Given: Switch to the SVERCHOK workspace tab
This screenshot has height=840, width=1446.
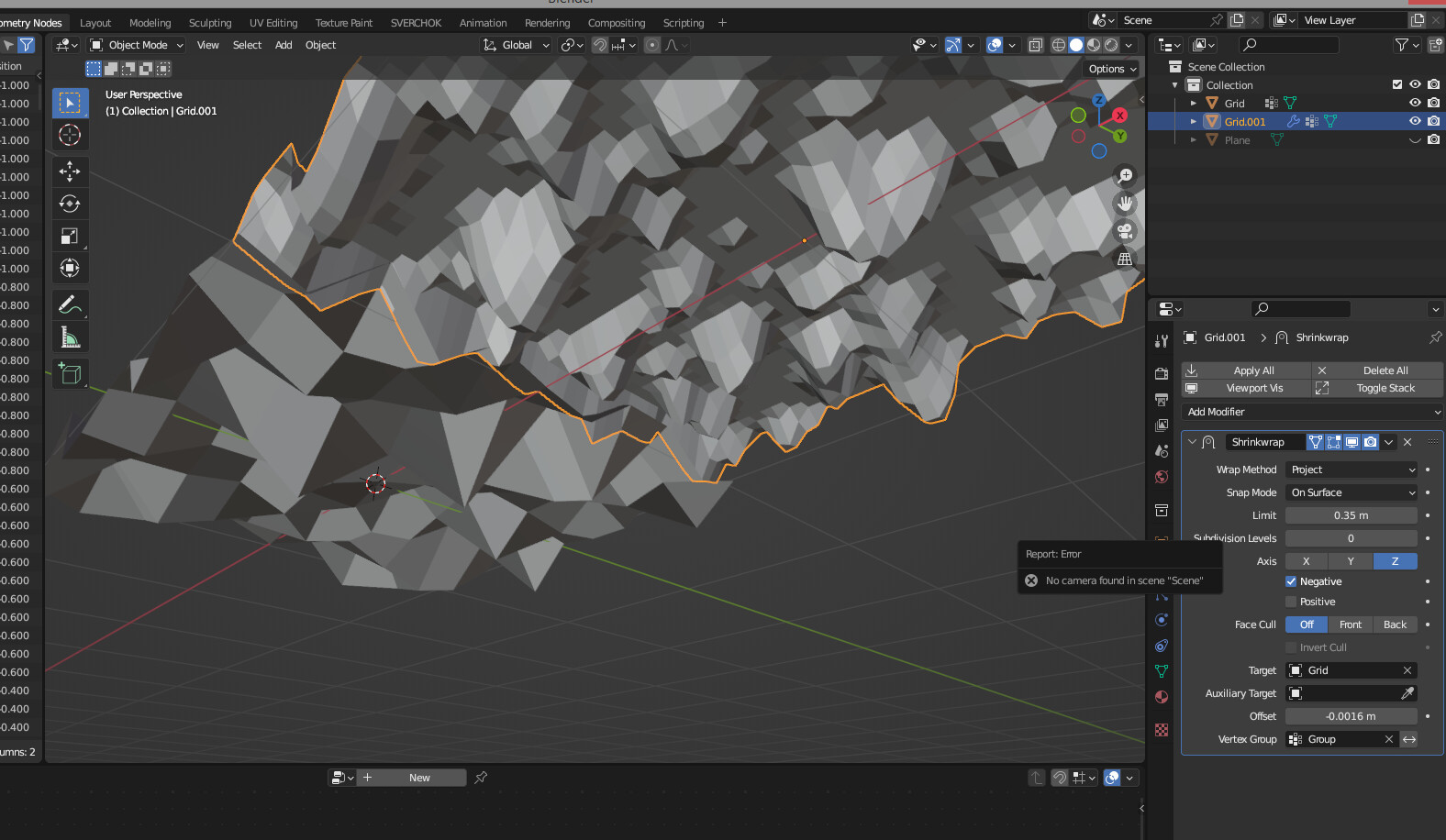Looking at the screenshot, I should pyautogui.click(x=416, y=23).
